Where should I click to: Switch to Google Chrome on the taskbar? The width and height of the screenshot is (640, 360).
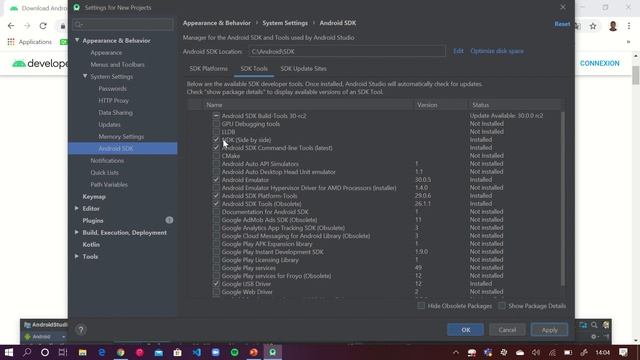pos(120,352)
